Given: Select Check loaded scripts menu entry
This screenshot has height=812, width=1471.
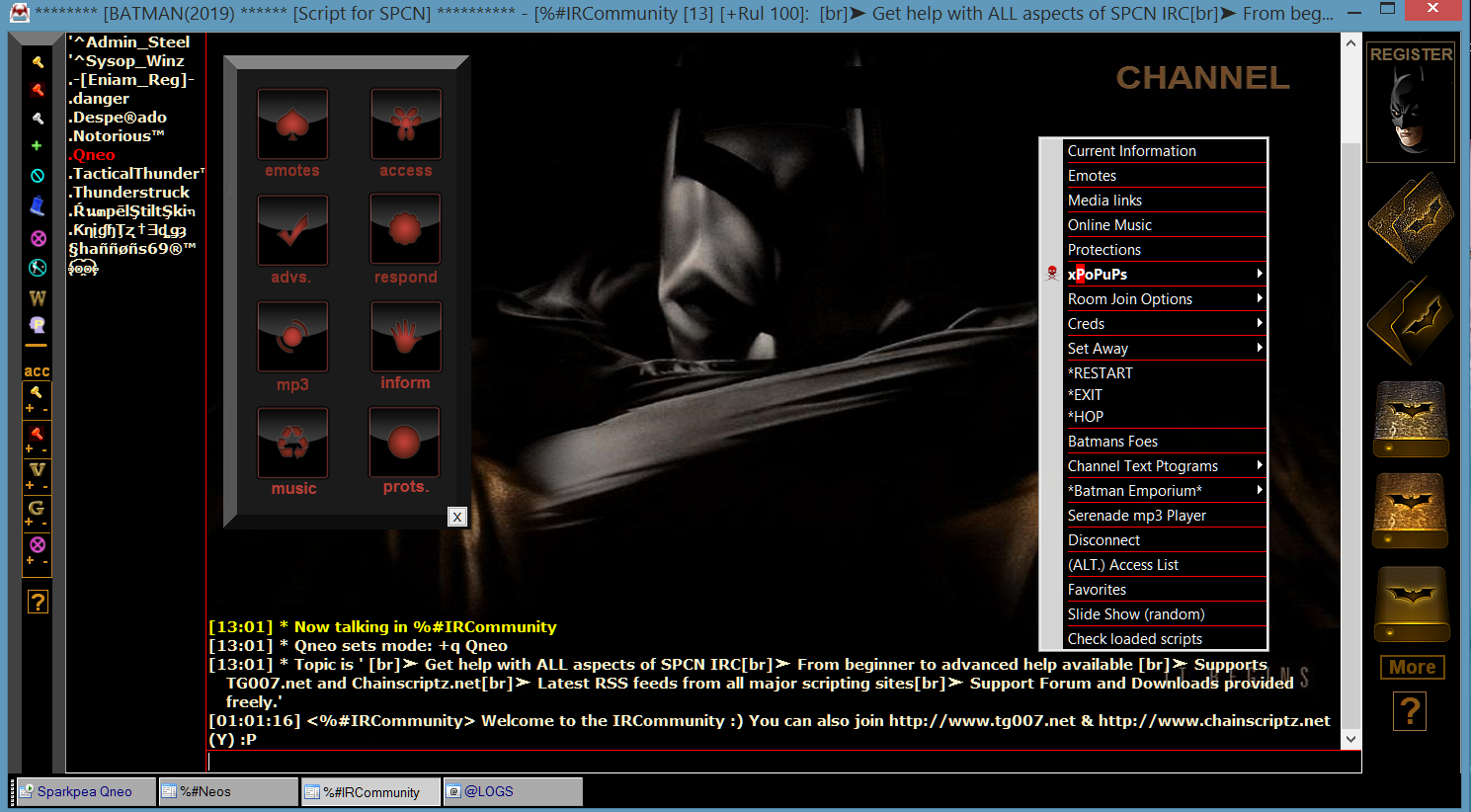Looking at the screenshot, I should point(1166,638).
